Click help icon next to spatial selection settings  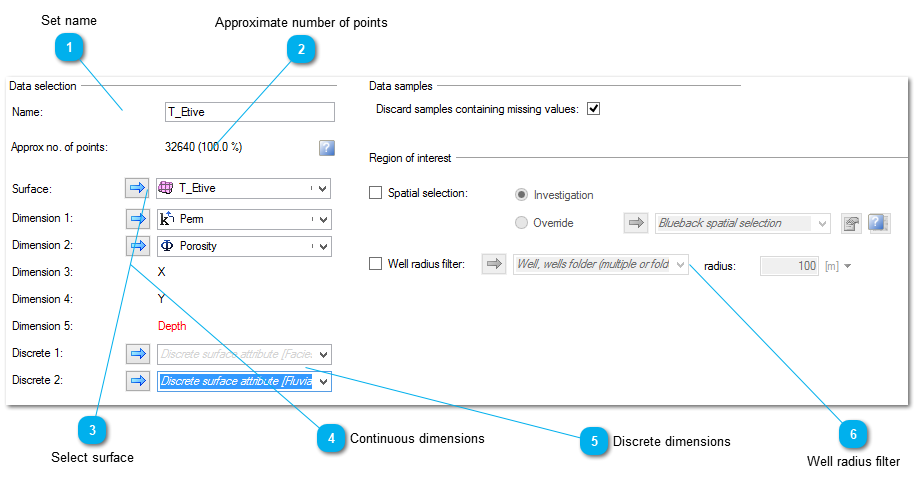point(879,223)
